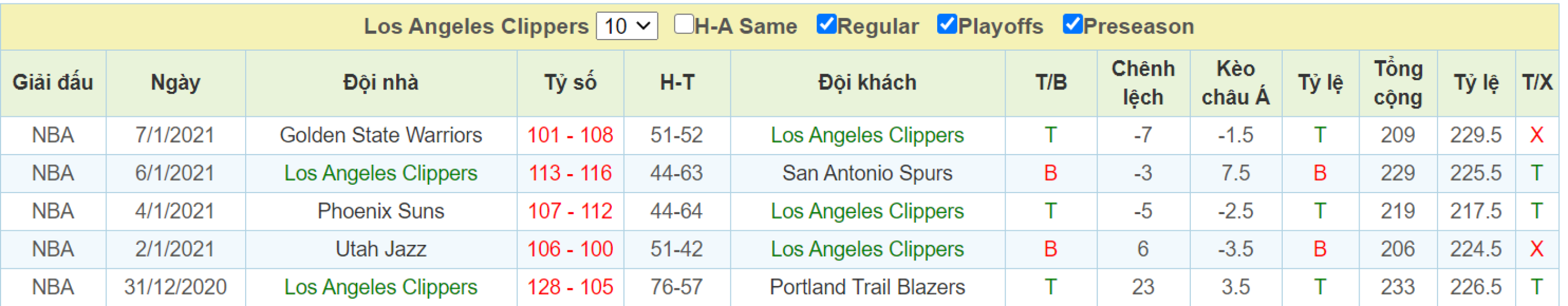
Task: View the 113 - 116 match score
Action: 569,174
